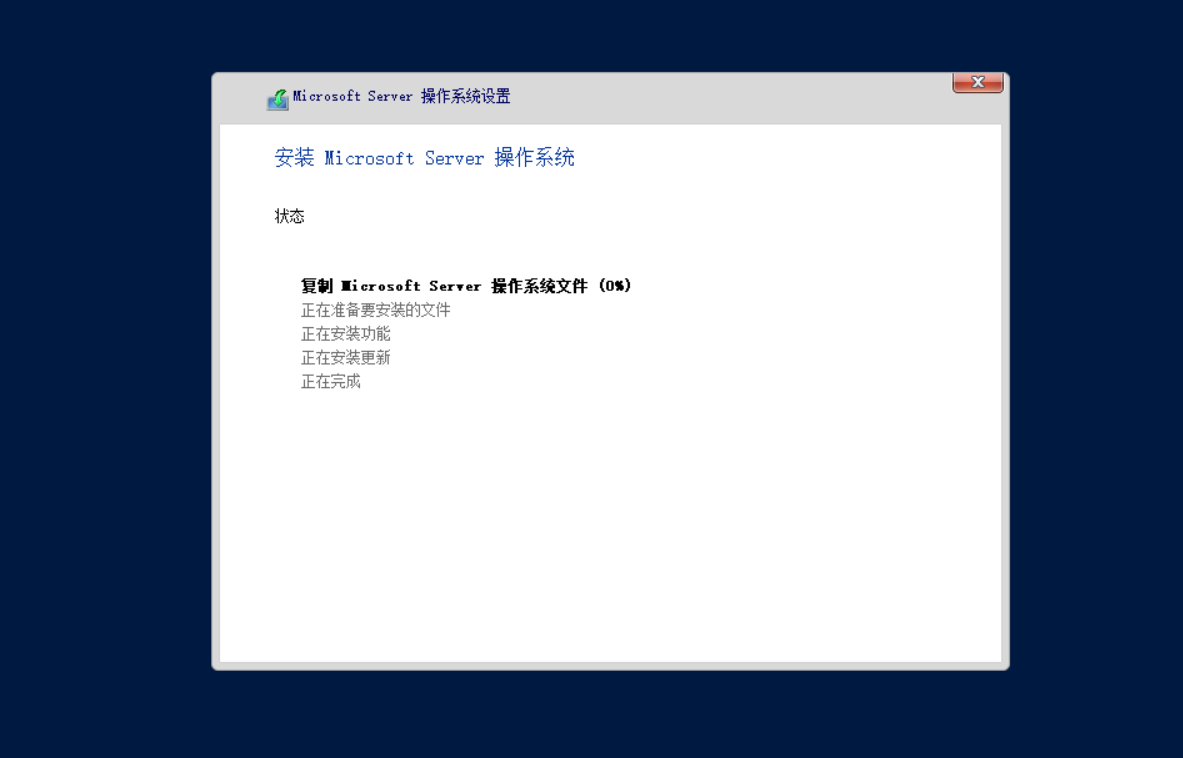Viewport: 1183px width, 758px height.
Task: Click the (0%) progress percentage
Action: 615,286
